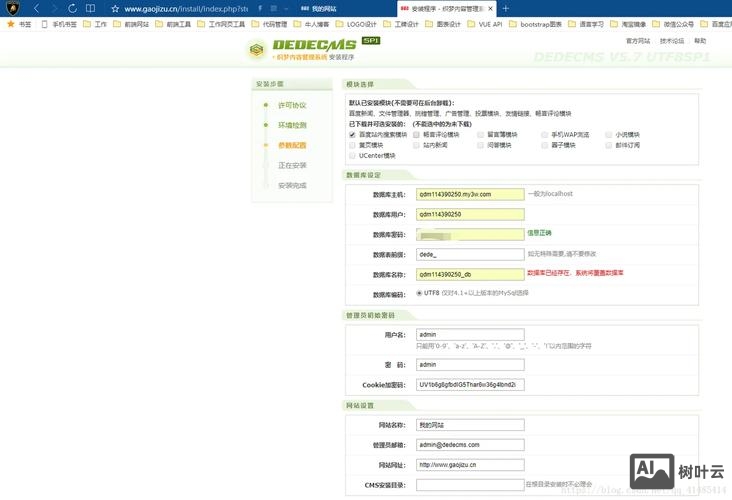Select the 参数配置 install step
The height and width of the screenshot is (500, 732).
pos(292,145)
